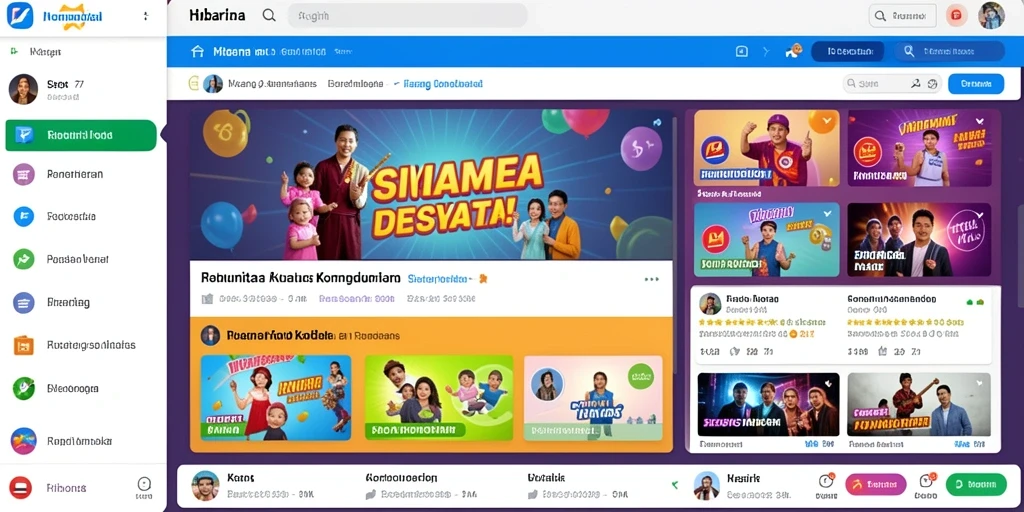Expand chevron on orange top-left grid thumbnail
This screenshot has width=1024, height=512.
(x=827, y=121)
